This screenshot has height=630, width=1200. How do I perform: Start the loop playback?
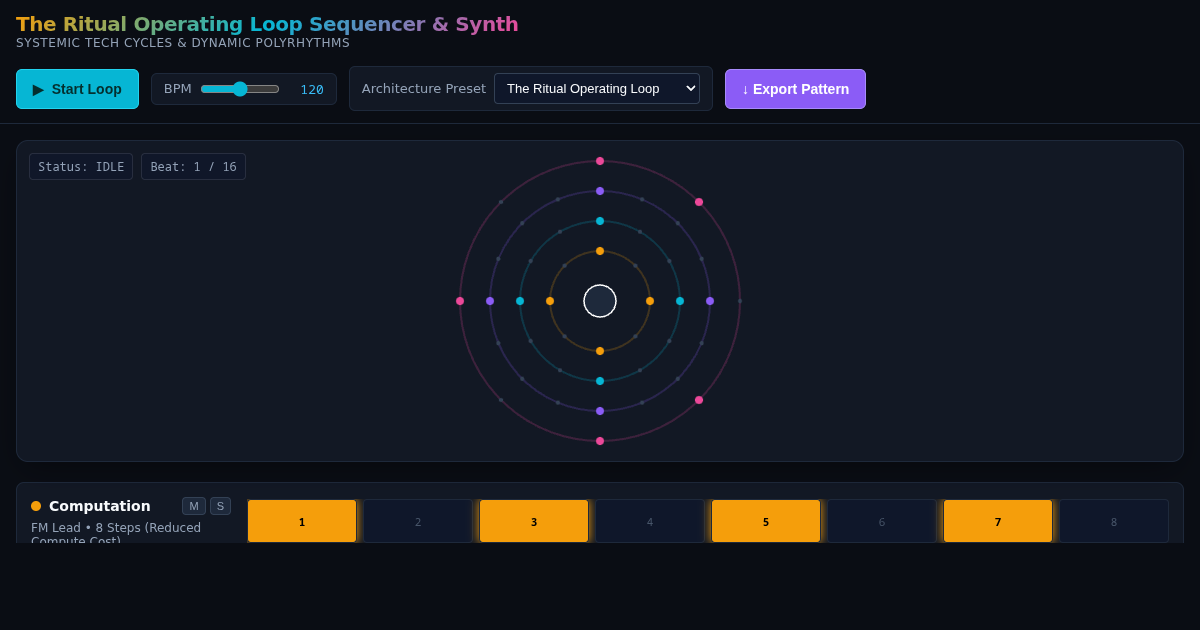(77, 89)
